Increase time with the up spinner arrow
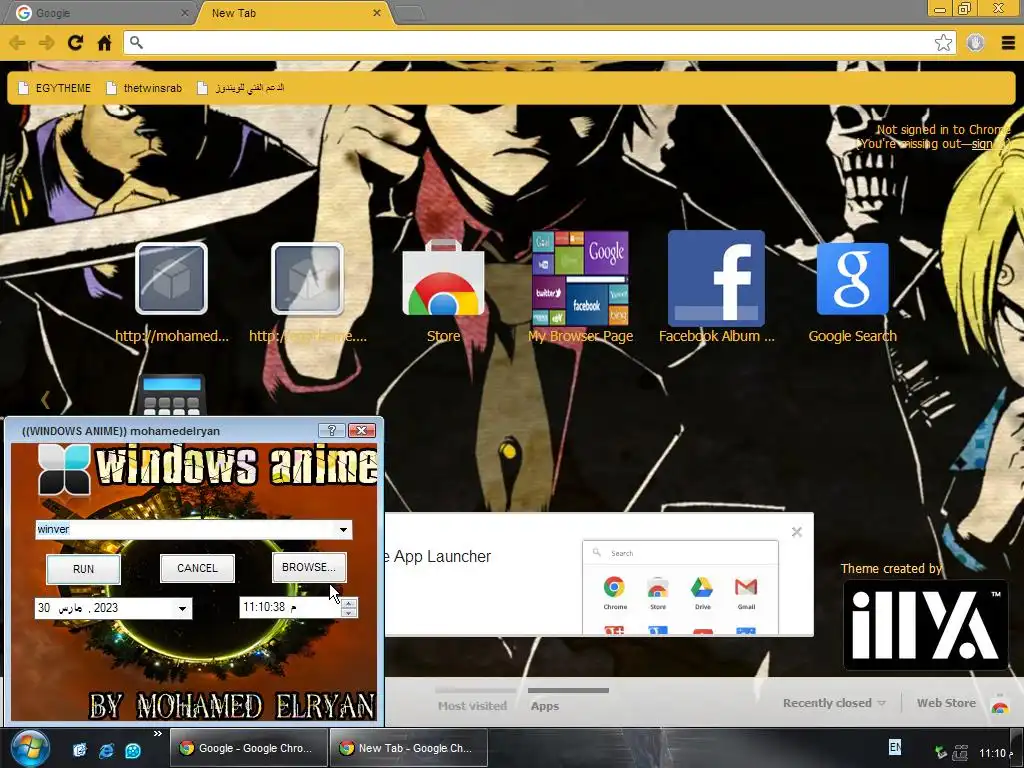 tap(349, 603)
